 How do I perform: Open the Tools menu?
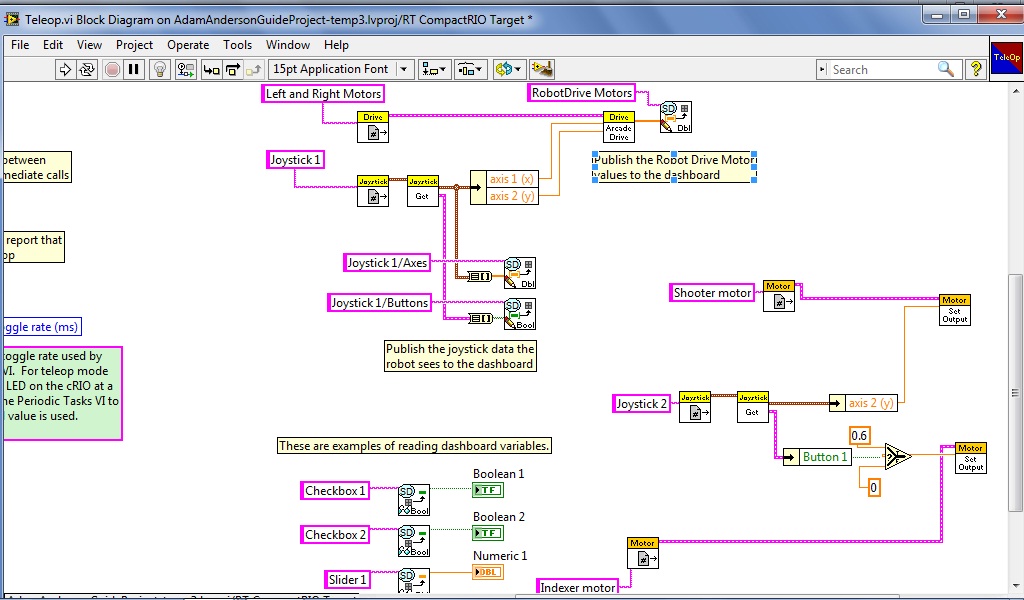pyautogui.click(x=237, y=45)
